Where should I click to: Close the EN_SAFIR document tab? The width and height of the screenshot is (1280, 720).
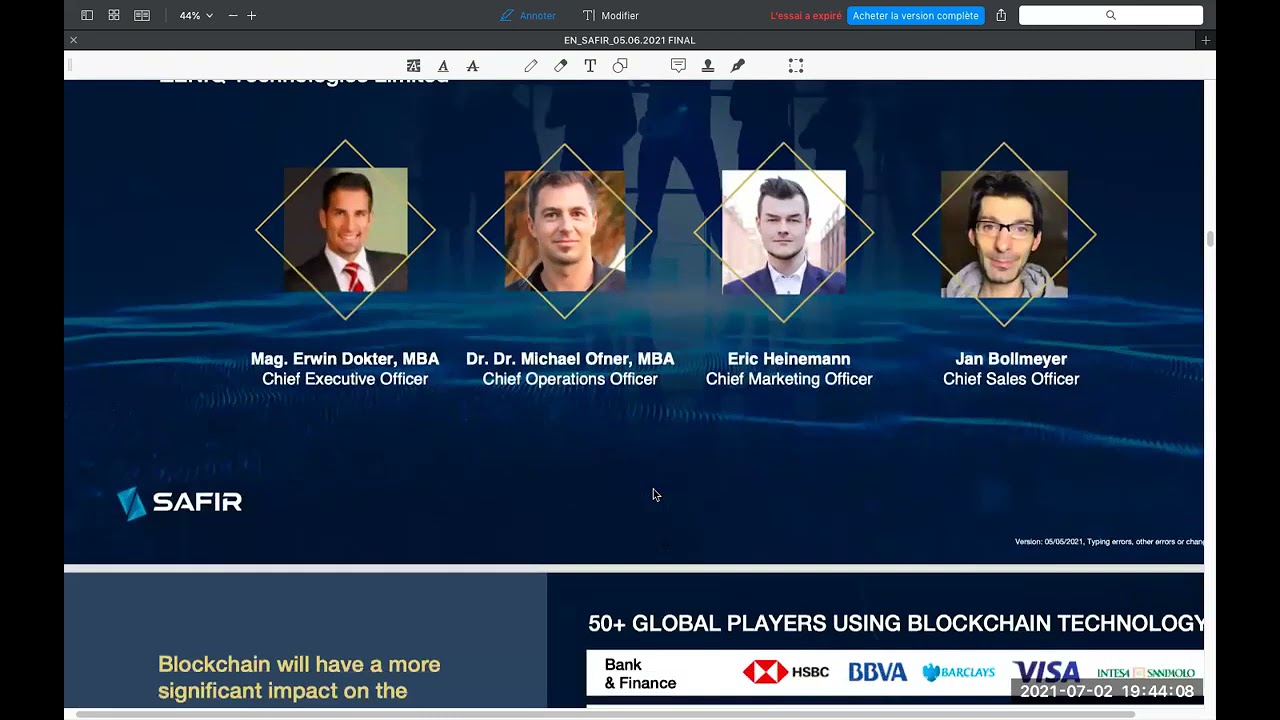73,40
